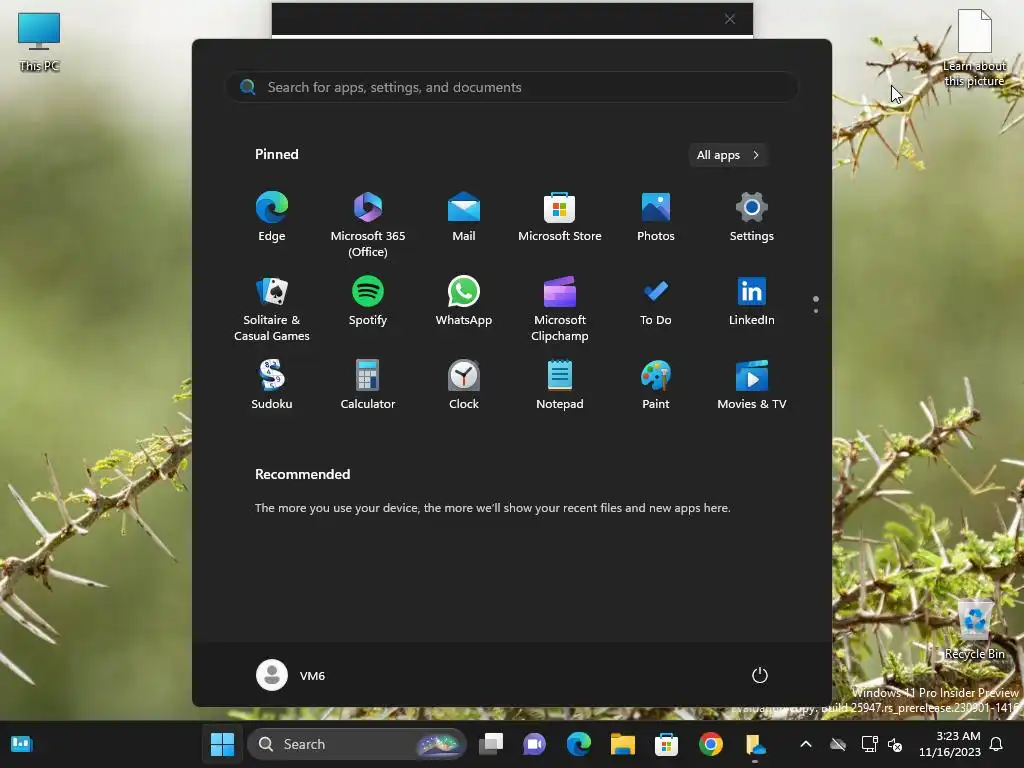Click the Windows Start button on taskbar
The width and height of the screenshot is (1024, 768).
[222, 744]
